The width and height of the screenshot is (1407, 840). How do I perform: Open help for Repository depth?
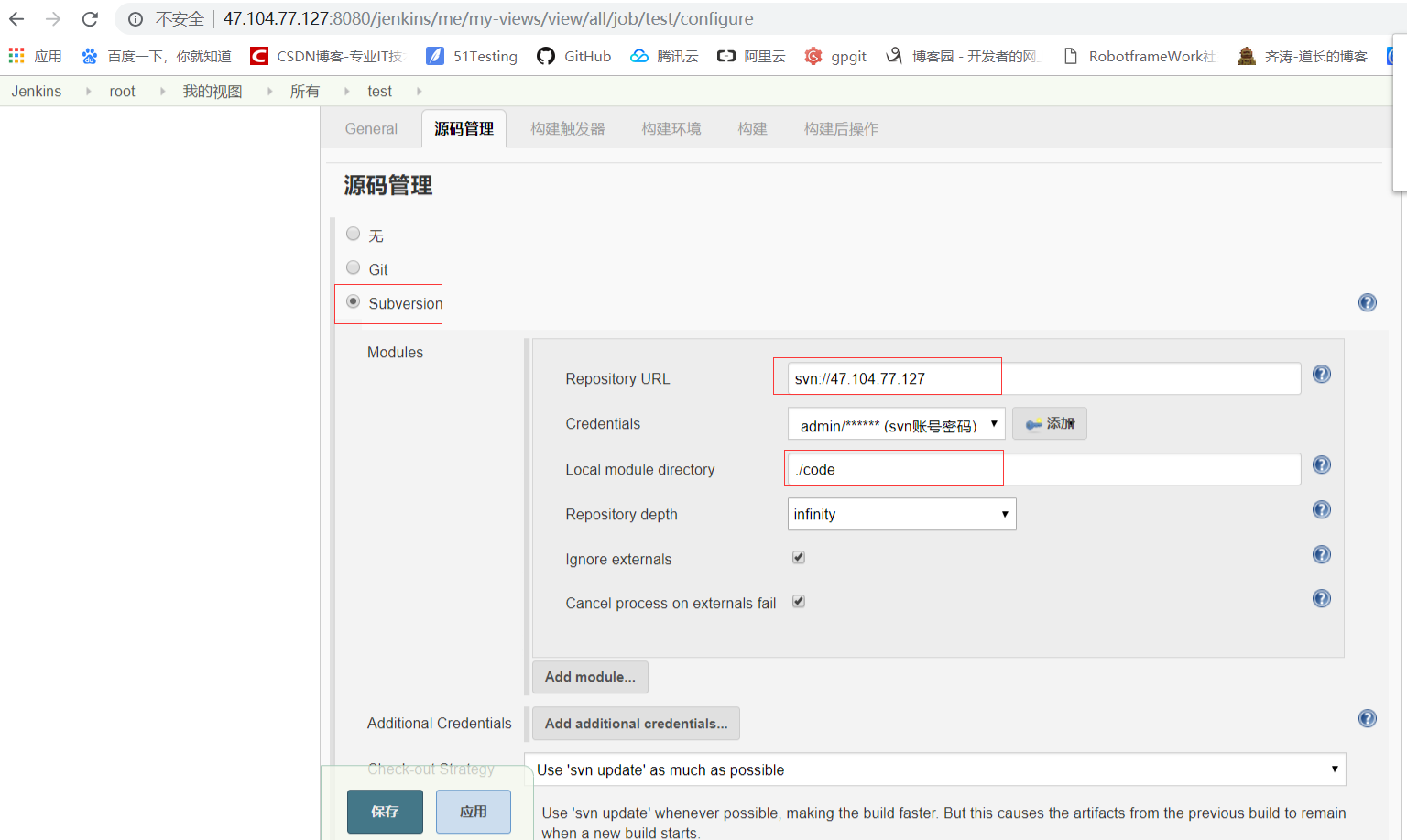[x=1321, y=509]
